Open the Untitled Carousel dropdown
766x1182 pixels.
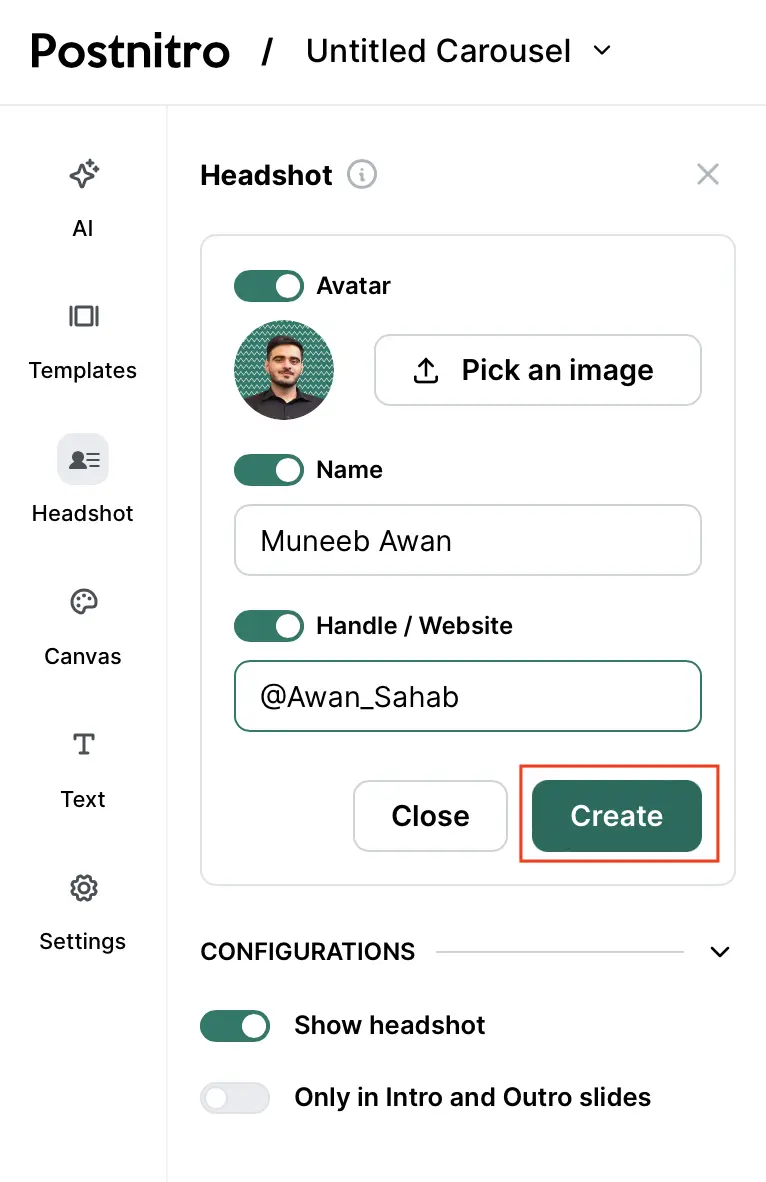tap(602, 50)
